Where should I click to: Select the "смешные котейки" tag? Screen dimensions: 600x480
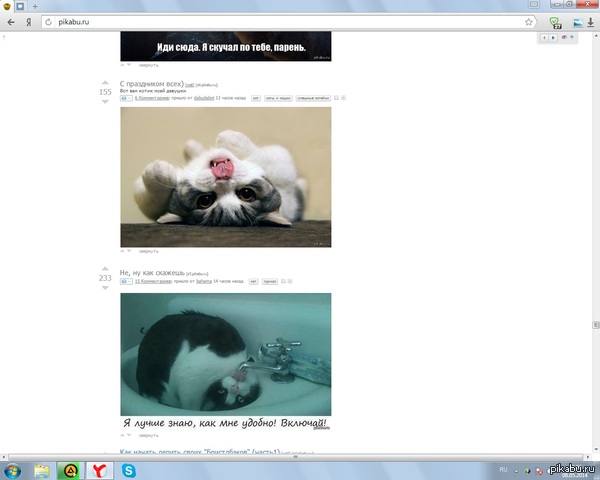pyautogui.click(x=314, y=98)
